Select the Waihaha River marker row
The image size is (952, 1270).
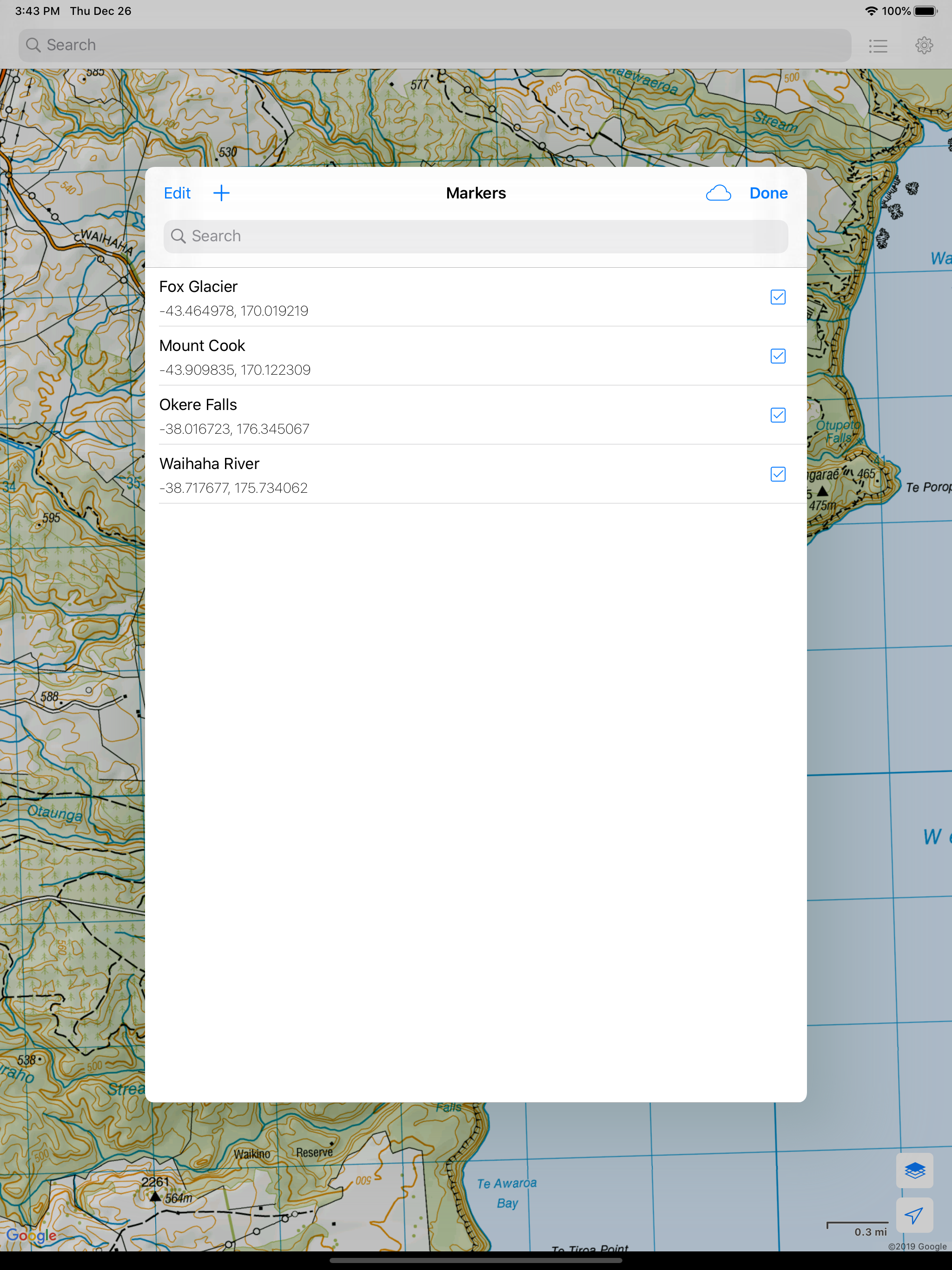tap(476, 474)
